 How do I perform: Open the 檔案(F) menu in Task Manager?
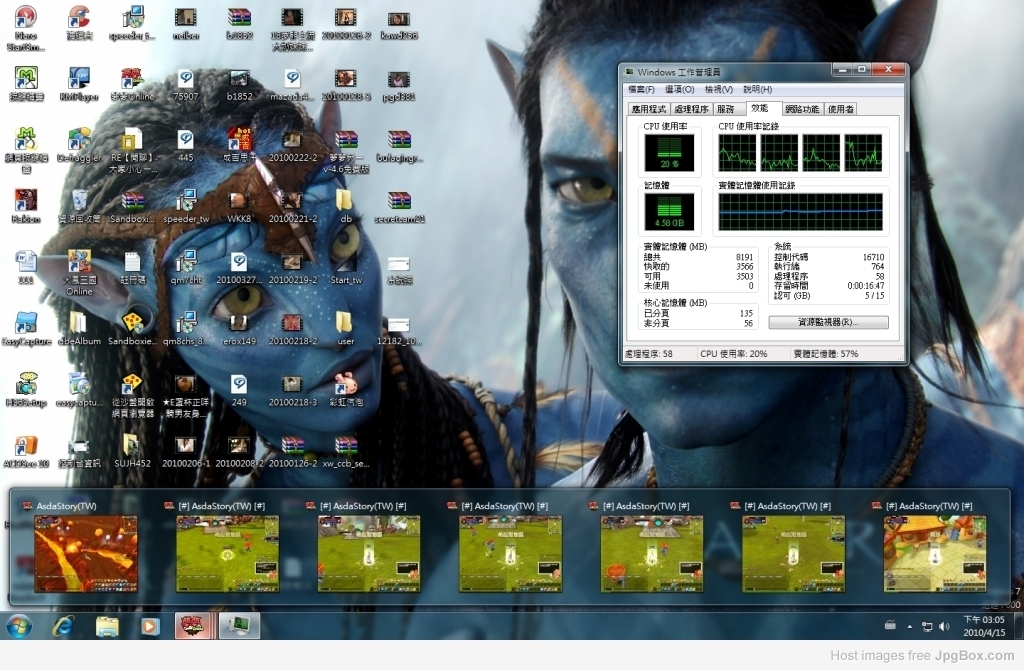point(641,90)
